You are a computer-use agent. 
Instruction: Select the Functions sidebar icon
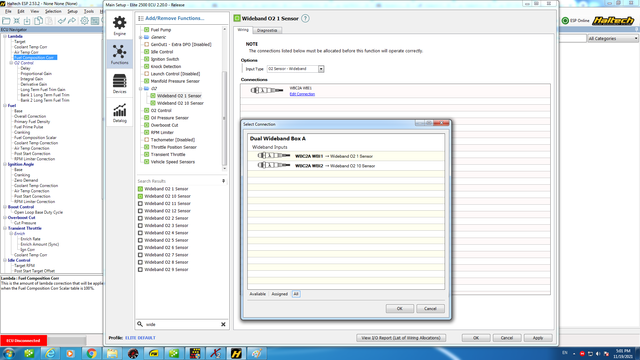pos(120,54)
